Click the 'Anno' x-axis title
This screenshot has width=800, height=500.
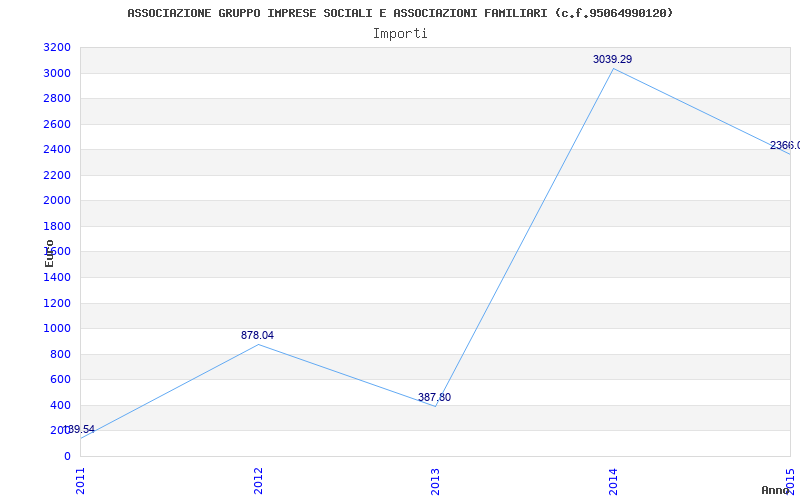coord(778,490)
